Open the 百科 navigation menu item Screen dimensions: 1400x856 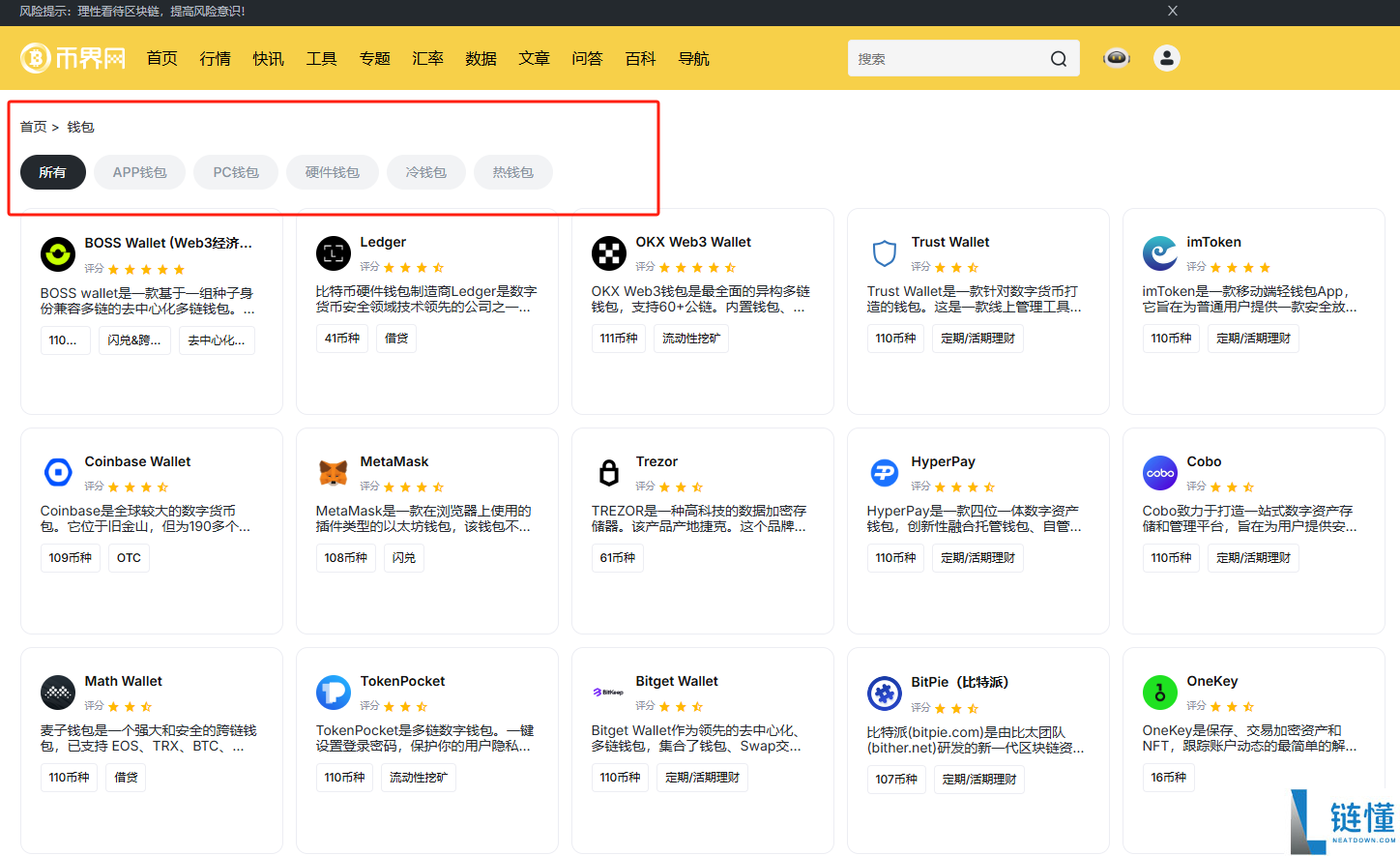pyautogui.click(x=641, y=59)
